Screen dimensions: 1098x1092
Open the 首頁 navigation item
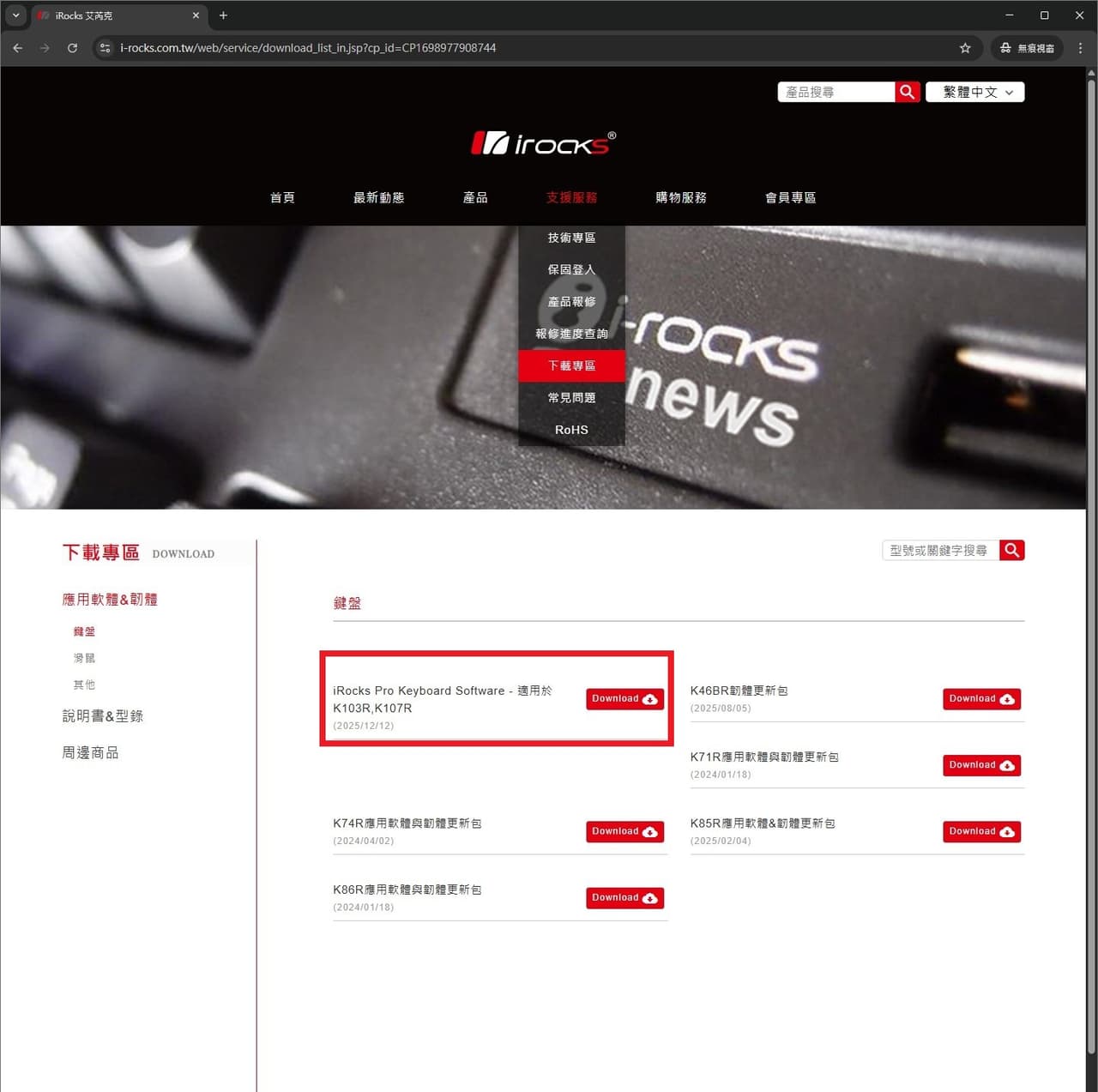pos(282,197)
